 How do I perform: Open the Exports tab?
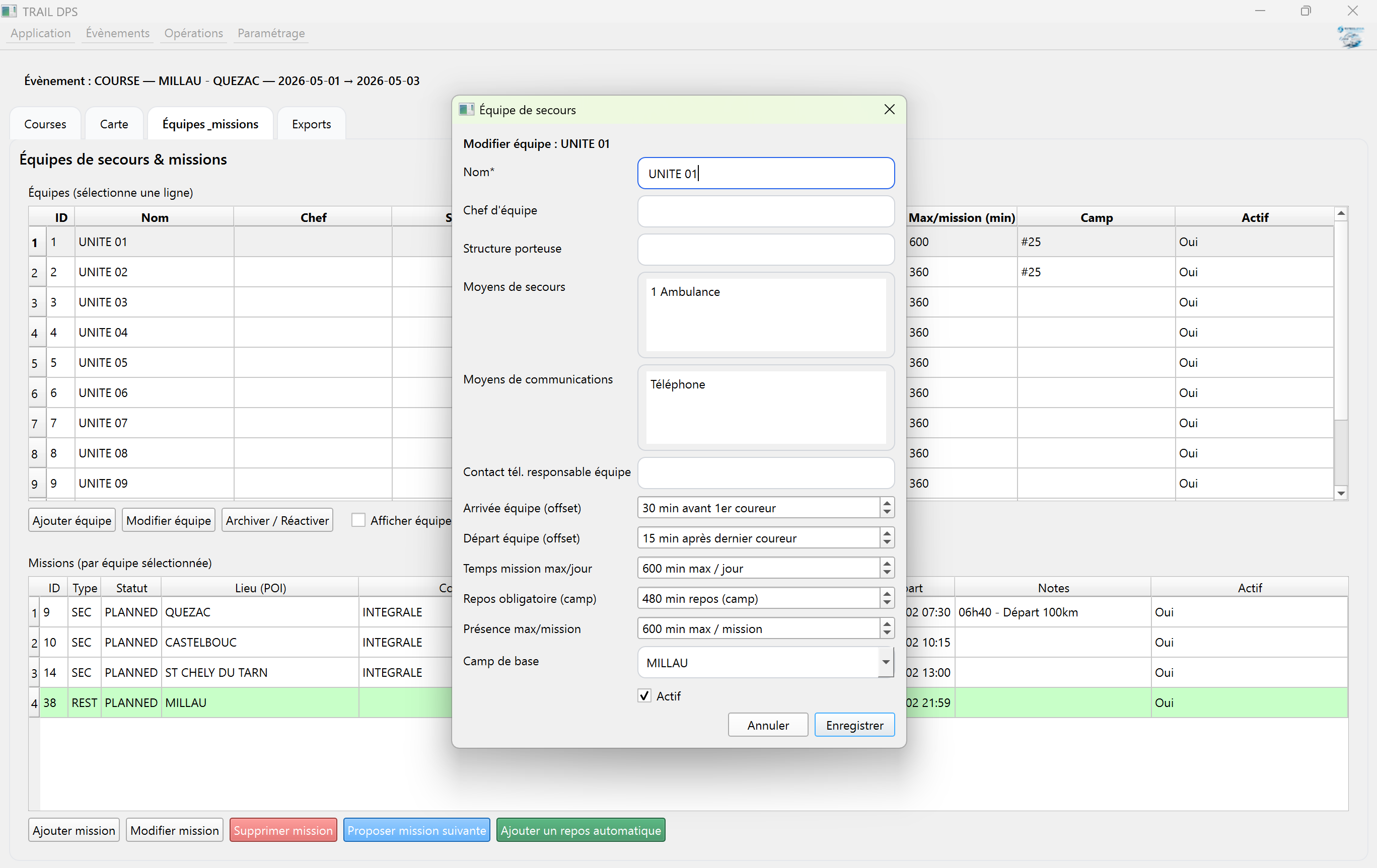tap(311, 124)
